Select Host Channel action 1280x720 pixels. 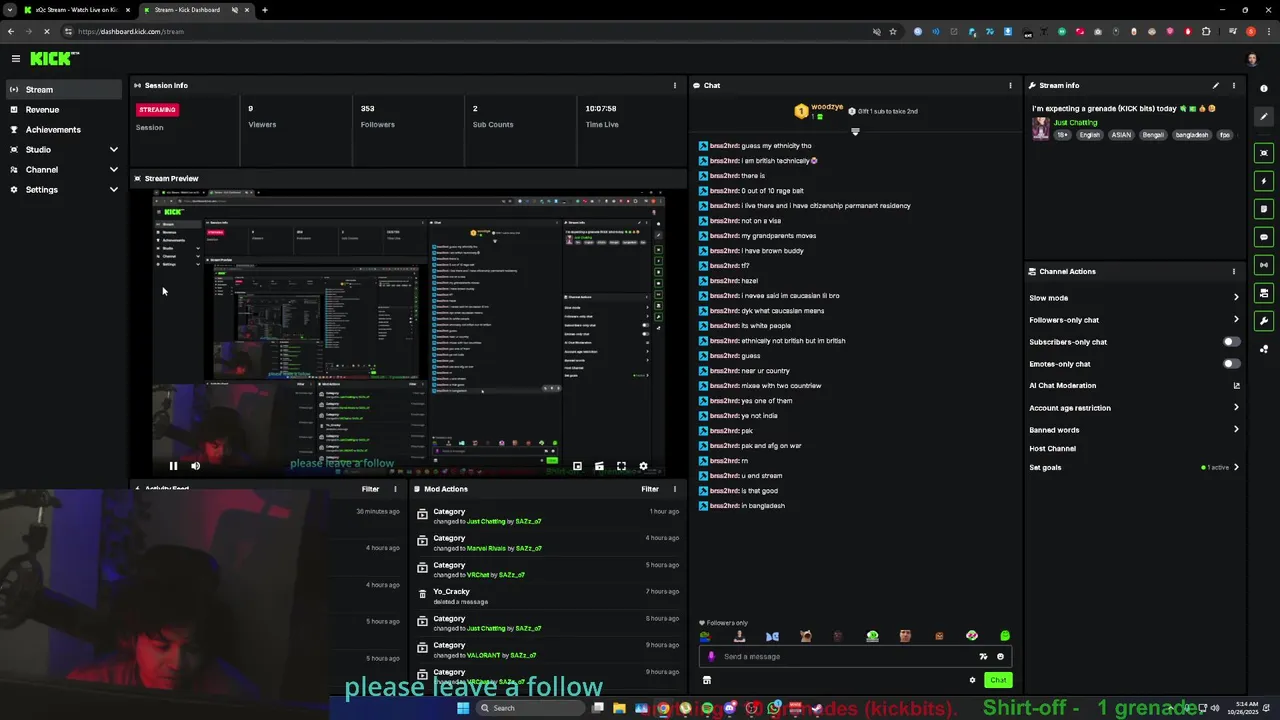click(x=1053, y=449)
